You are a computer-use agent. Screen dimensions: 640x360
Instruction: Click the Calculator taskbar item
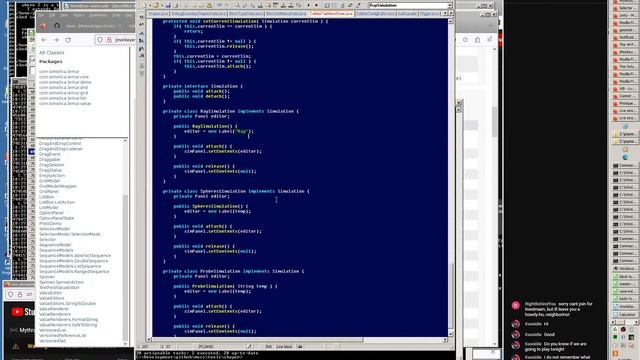(624, 315)
